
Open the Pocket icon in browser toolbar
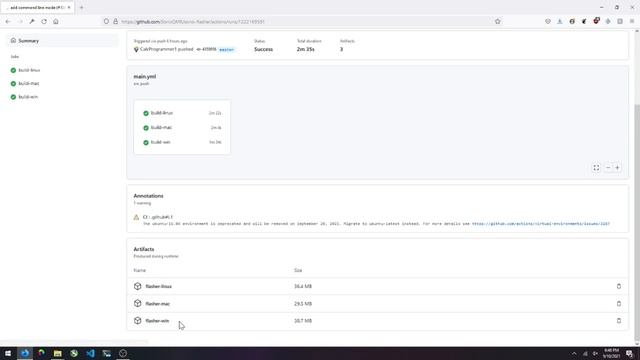548,21
